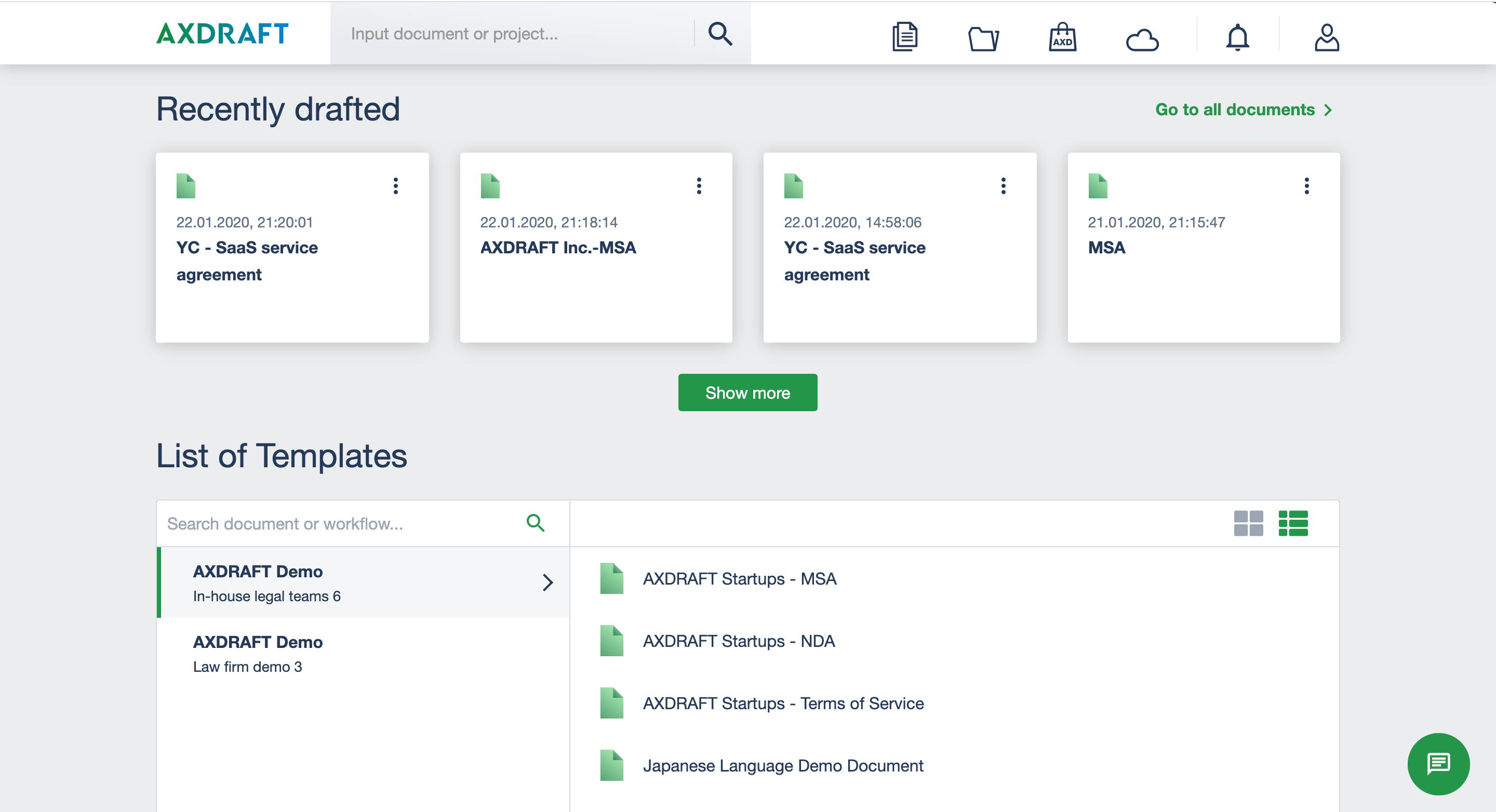Select AXDRAFT Demo Law firm demo category

pos(257,654)
